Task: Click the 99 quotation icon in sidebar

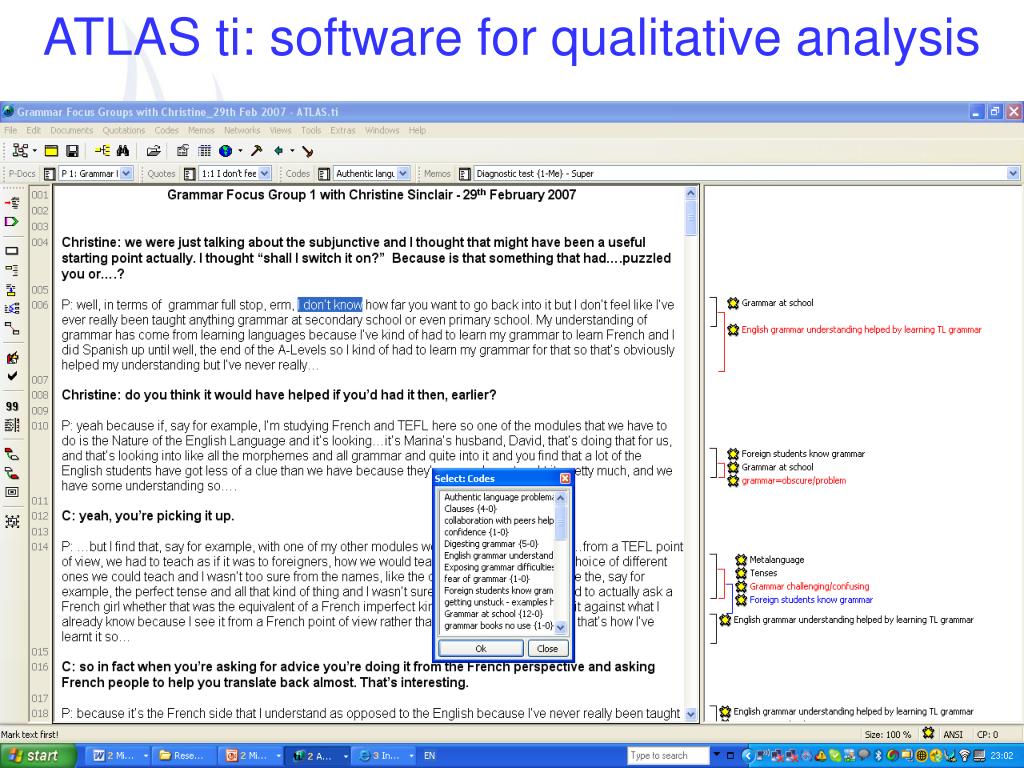Action: tap(12, 406)
